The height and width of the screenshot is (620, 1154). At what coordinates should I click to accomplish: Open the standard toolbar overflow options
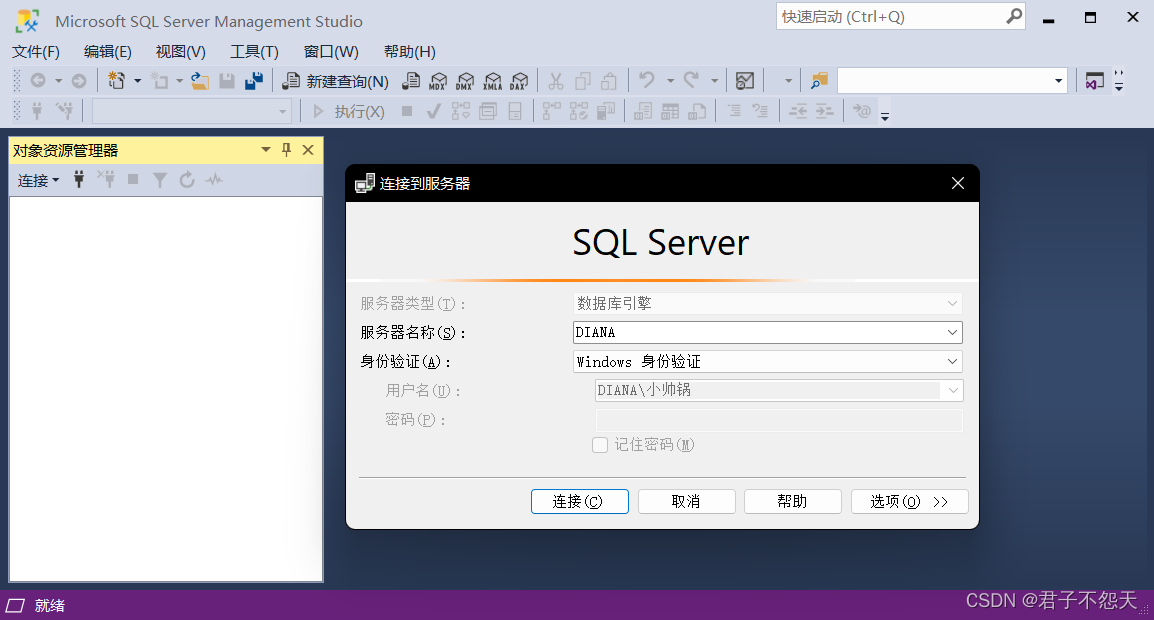point(1119,81)
